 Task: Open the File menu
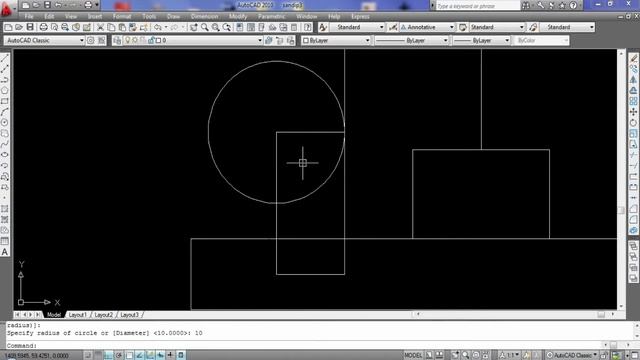click(x=29, y=16)
